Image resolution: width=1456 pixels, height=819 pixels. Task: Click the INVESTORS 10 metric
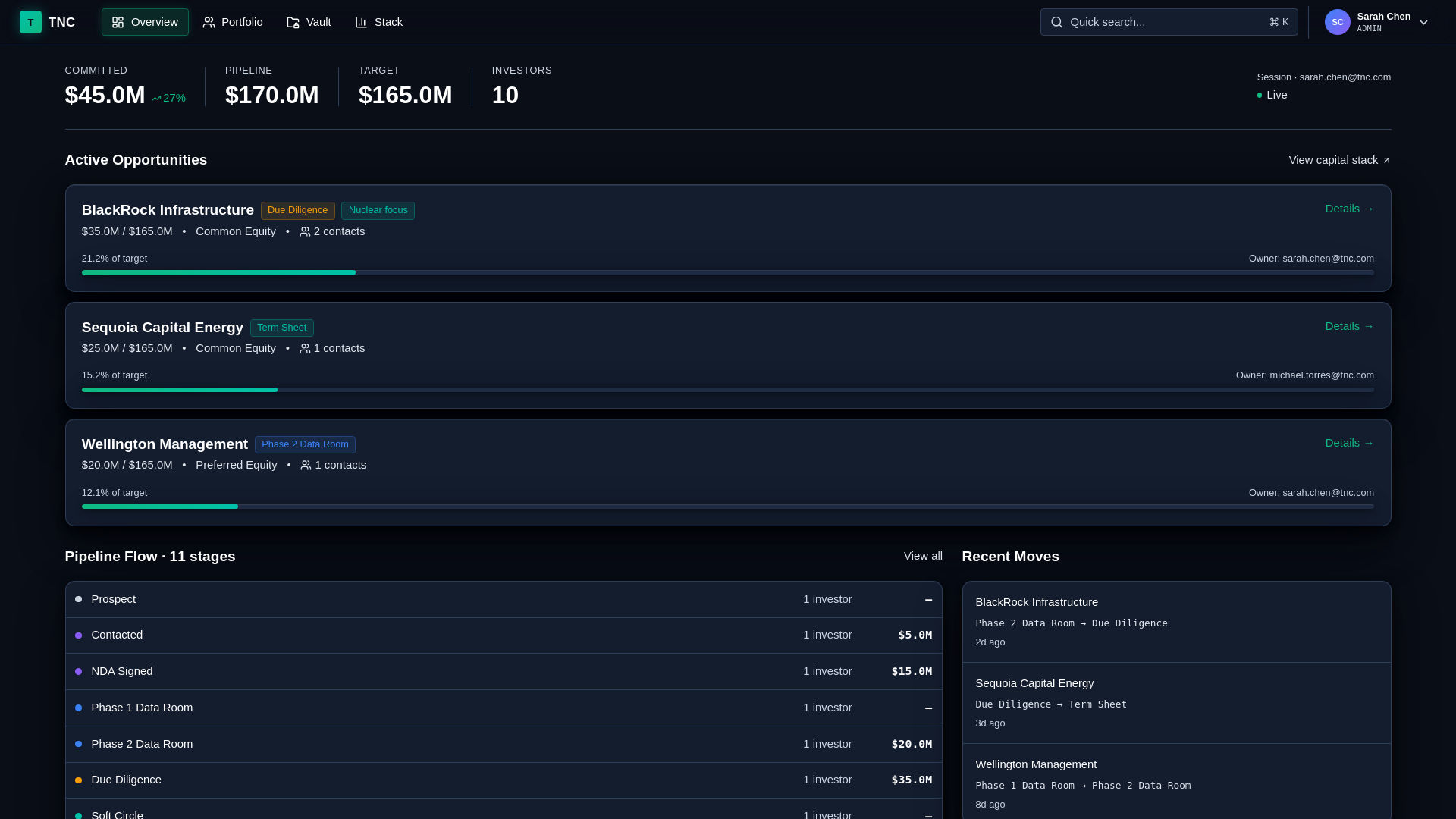coord(522,87)
